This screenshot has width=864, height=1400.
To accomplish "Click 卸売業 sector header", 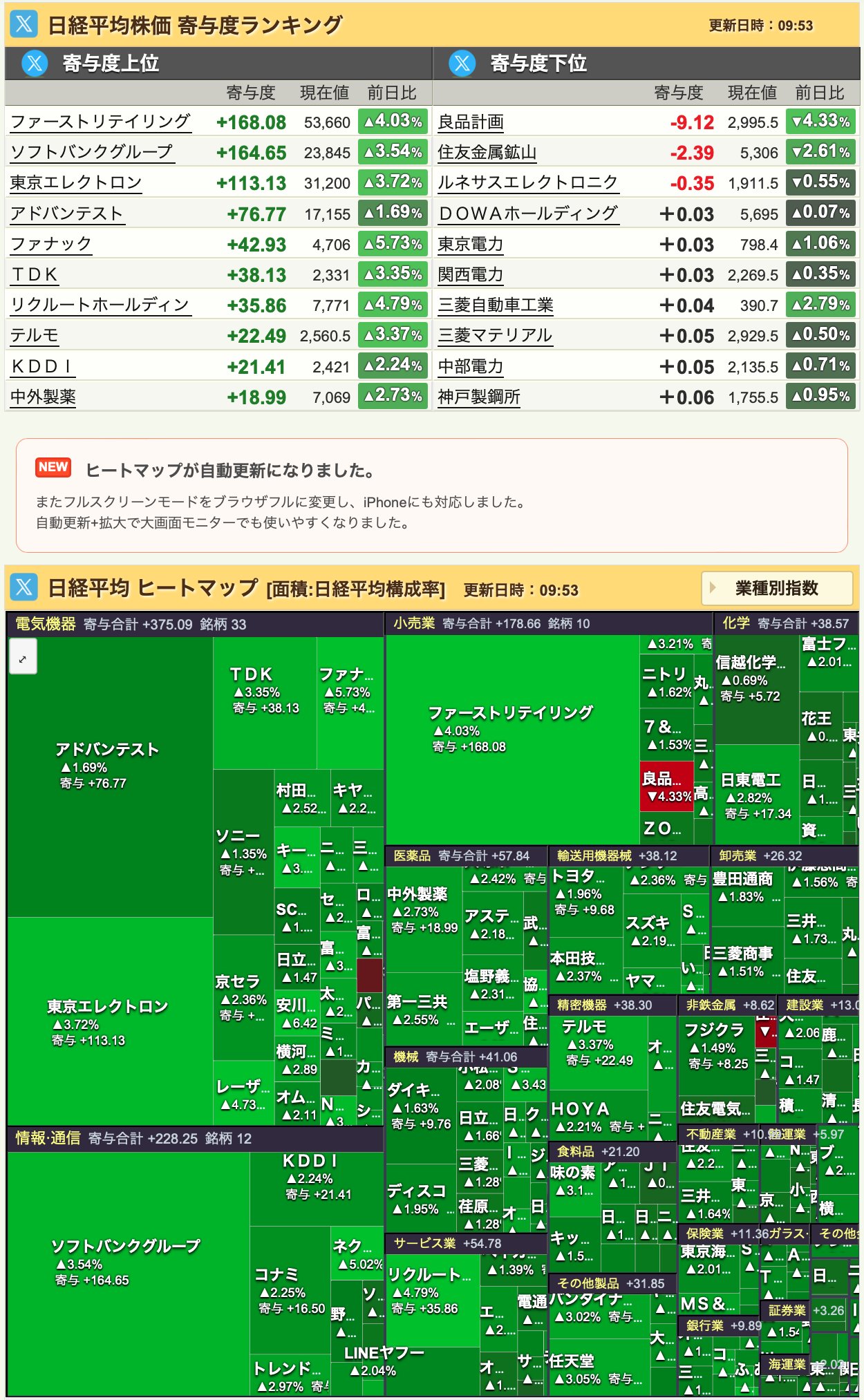I will [x=785, y=855].
